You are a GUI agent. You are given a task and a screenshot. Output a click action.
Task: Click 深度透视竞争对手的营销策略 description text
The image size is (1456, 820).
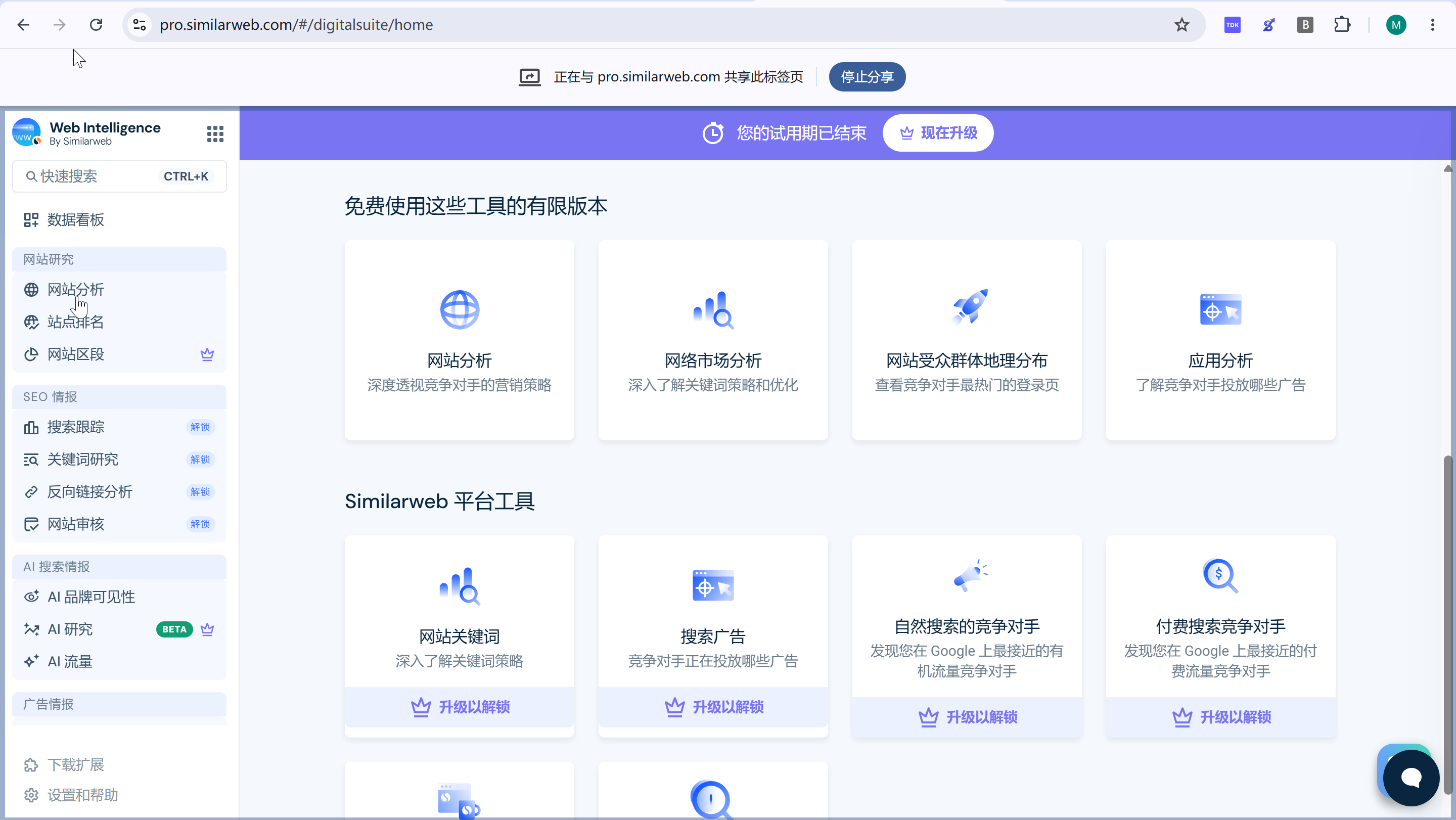tap(460, 385)
